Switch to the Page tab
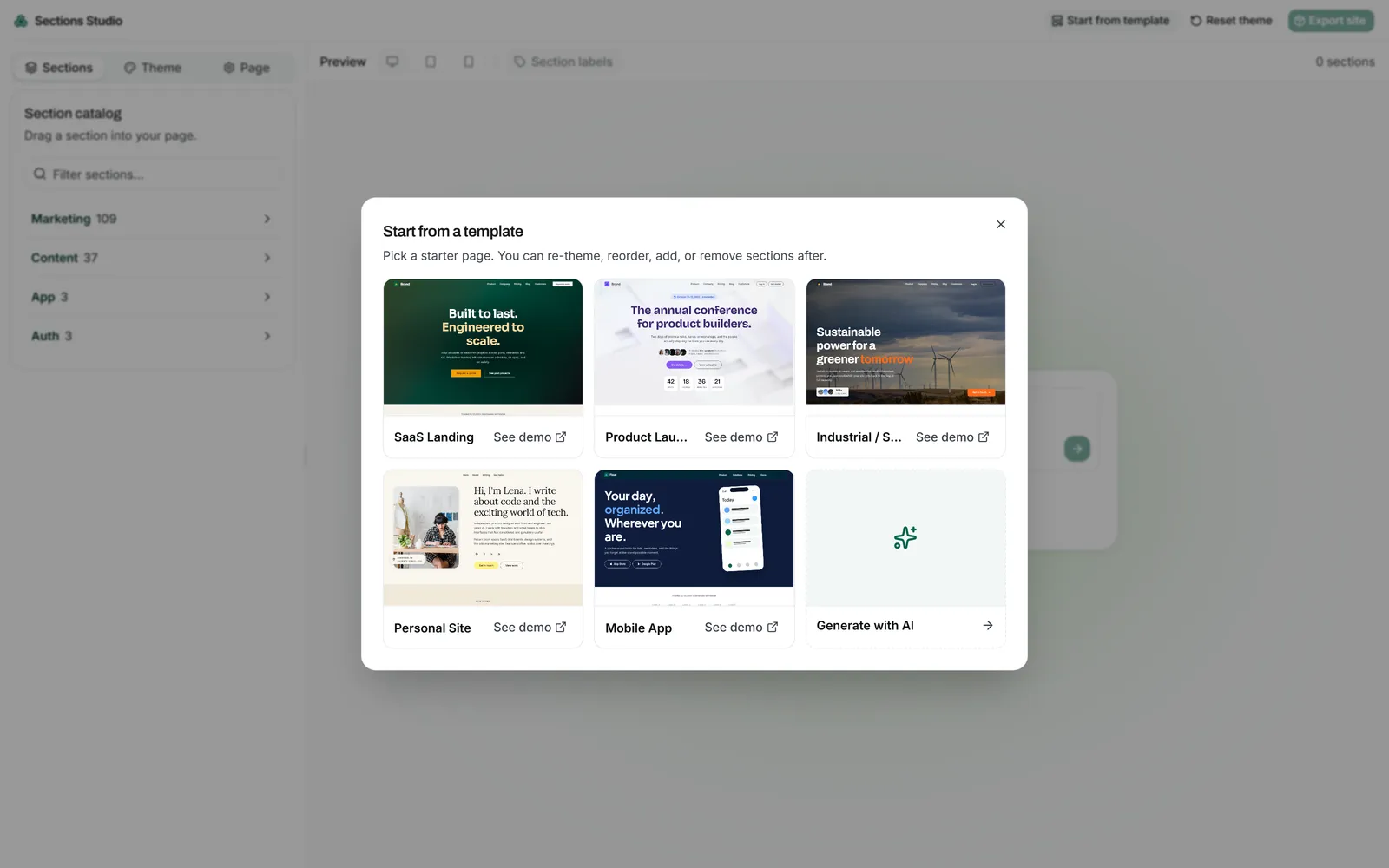The image size is (1389, 868). (247, 68)
